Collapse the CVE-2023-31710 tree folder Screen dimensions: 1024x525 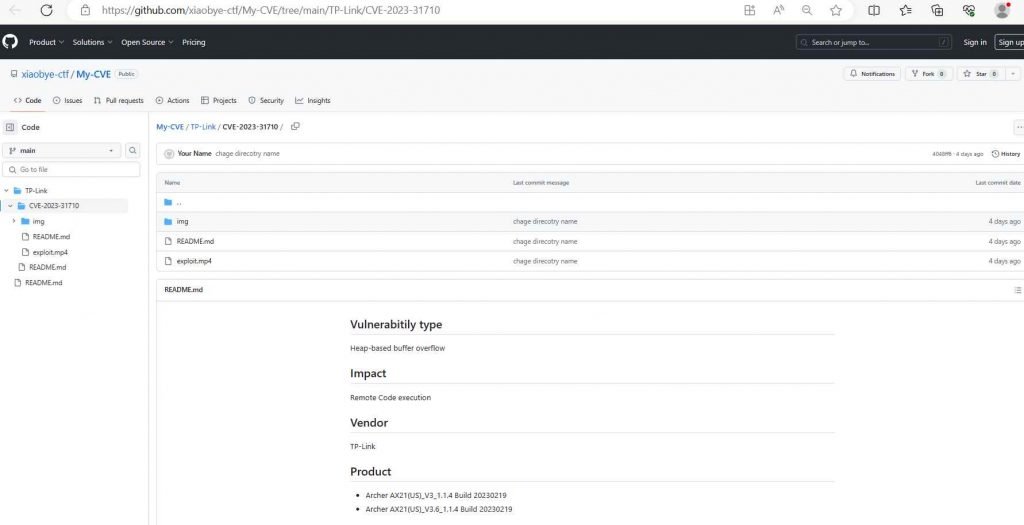(10, 206)
